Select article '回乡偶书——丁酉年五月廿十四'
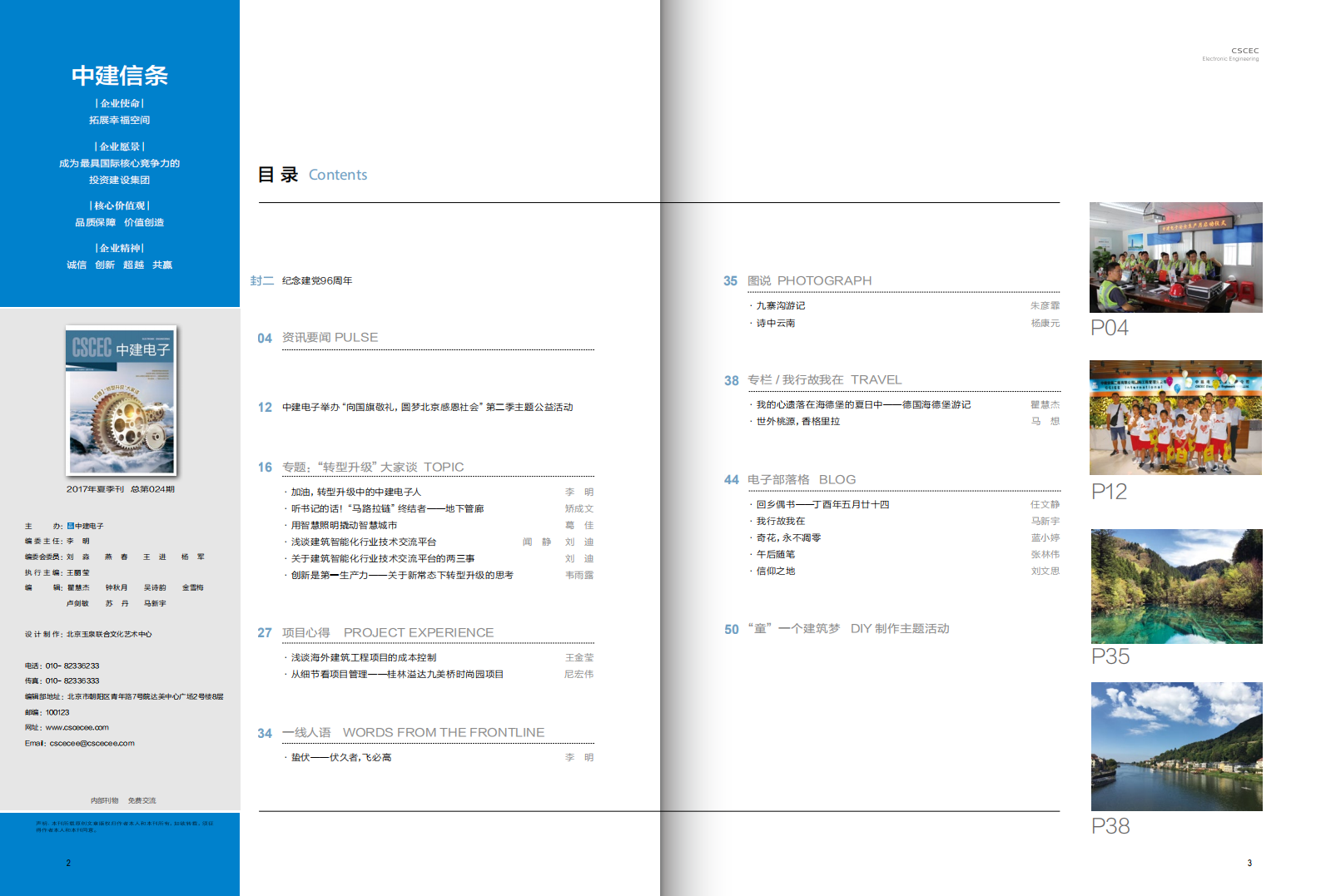1321x896 pixels. pos(822,504)
